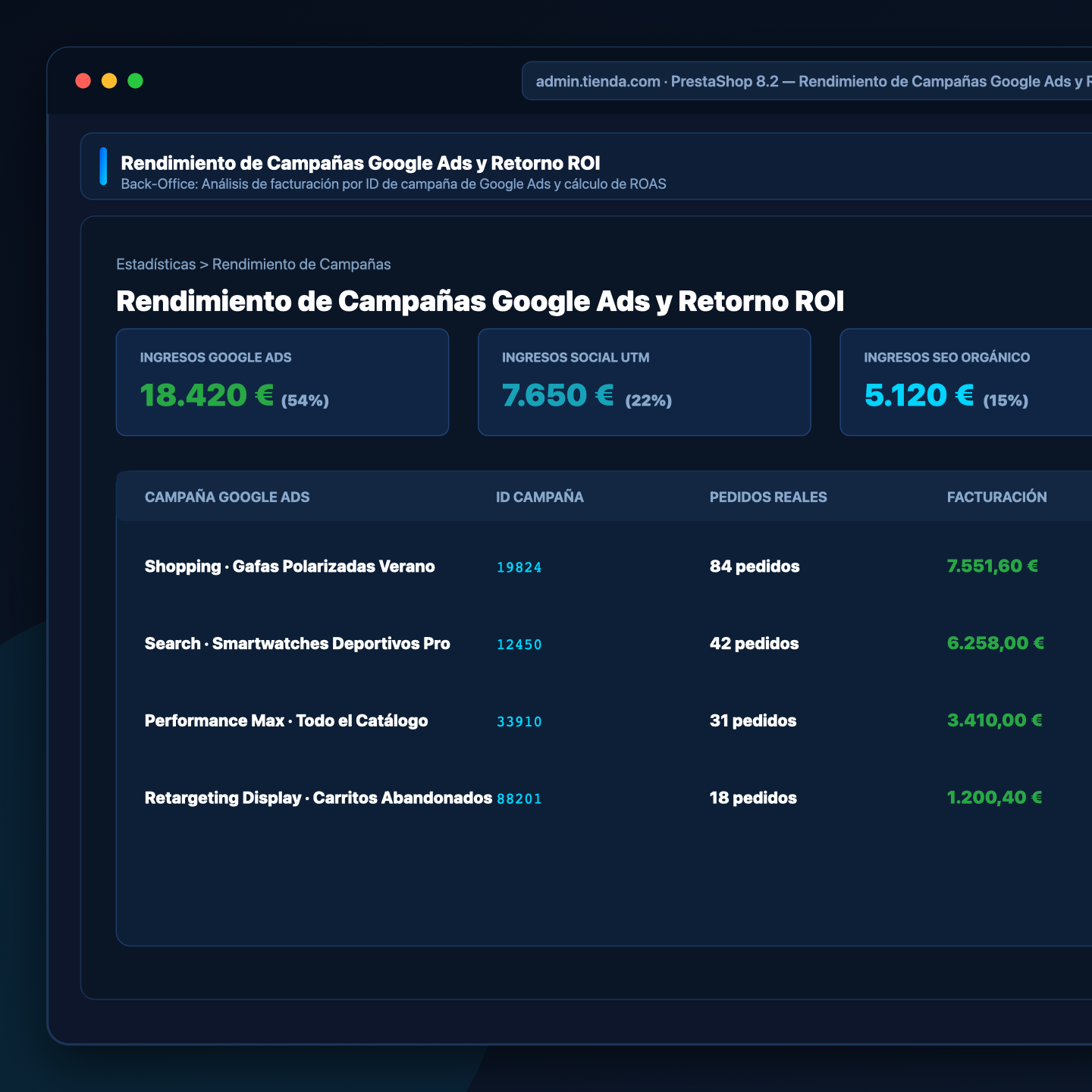Click the (22%) share label
The width and height of the screenshot is (1092, 1092).
tap(648, 400)
